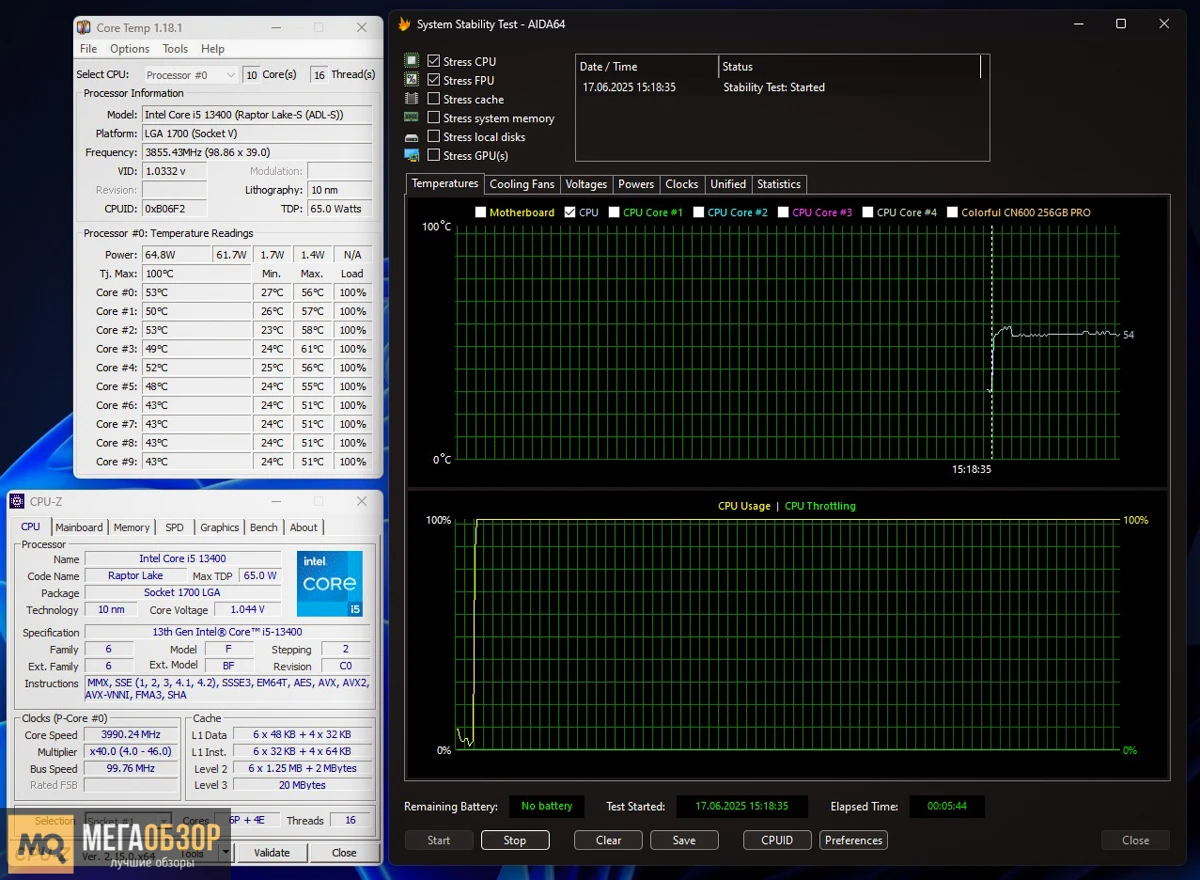Click the Save button in AIDA64
This screenshot has width=1200, height=880.
[684, 840]
